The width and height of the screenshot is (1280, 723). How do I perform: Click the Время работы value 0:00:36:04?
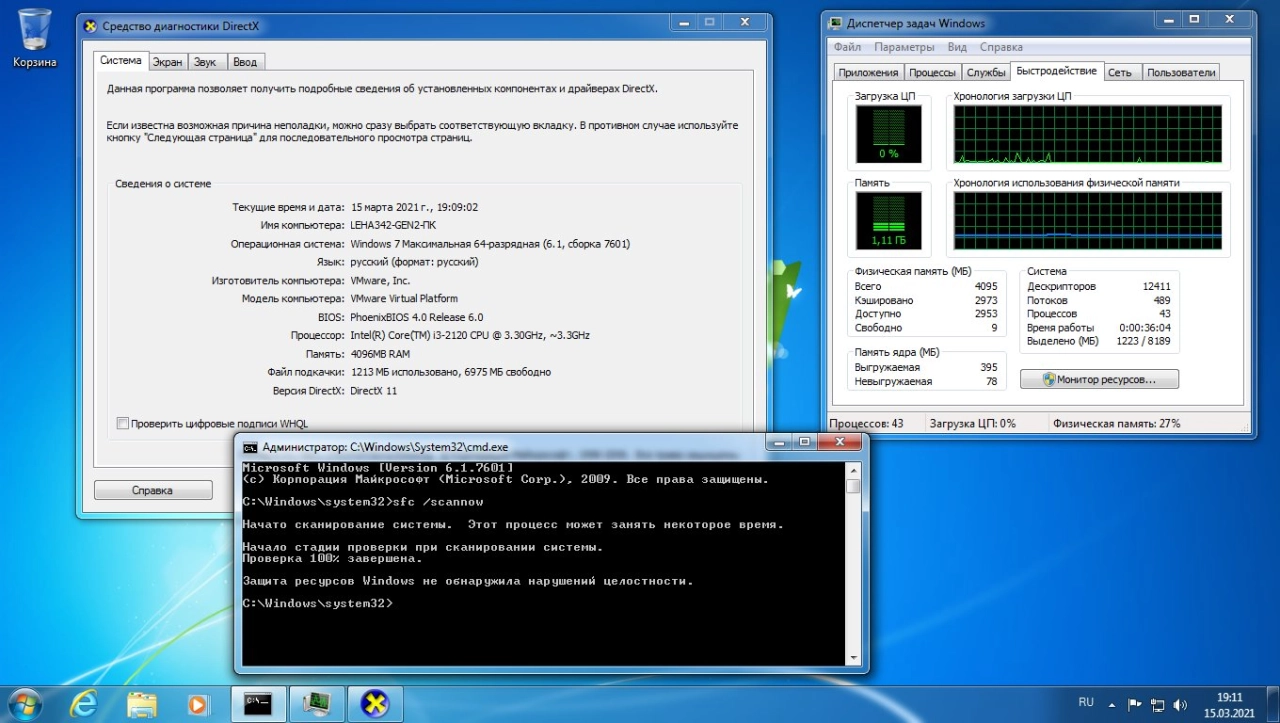1145,328
